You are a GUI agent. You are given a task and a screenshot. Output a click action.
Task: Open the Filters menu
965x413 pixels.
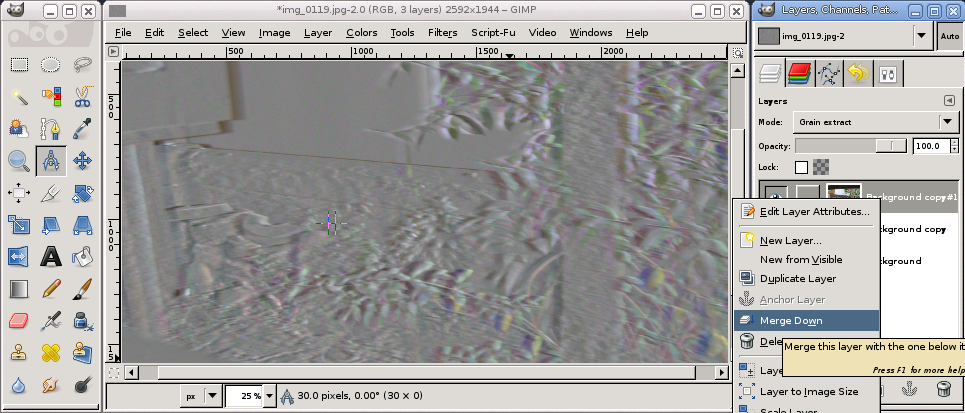coord(442,32)
